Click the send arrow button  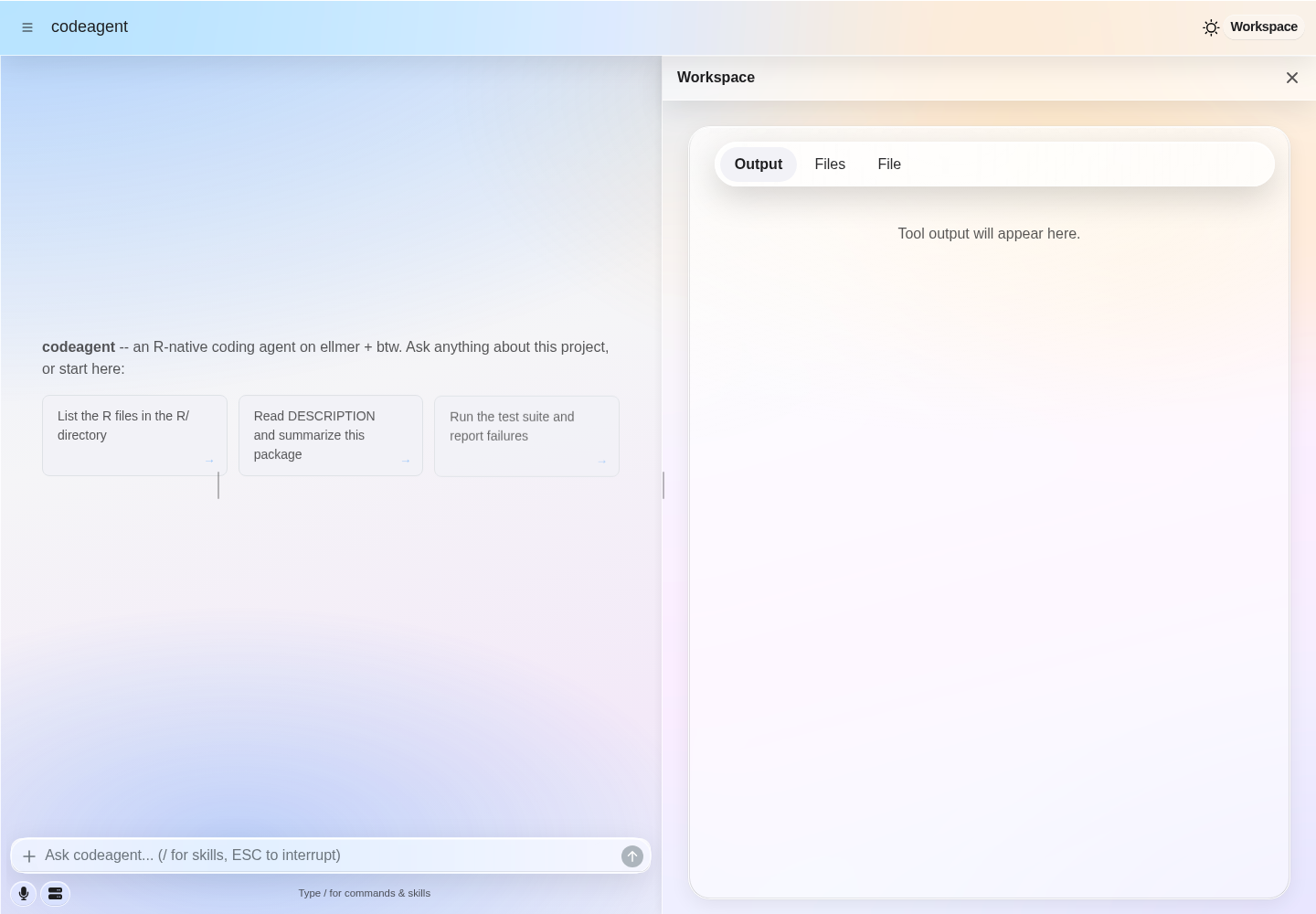click(632, 856)
